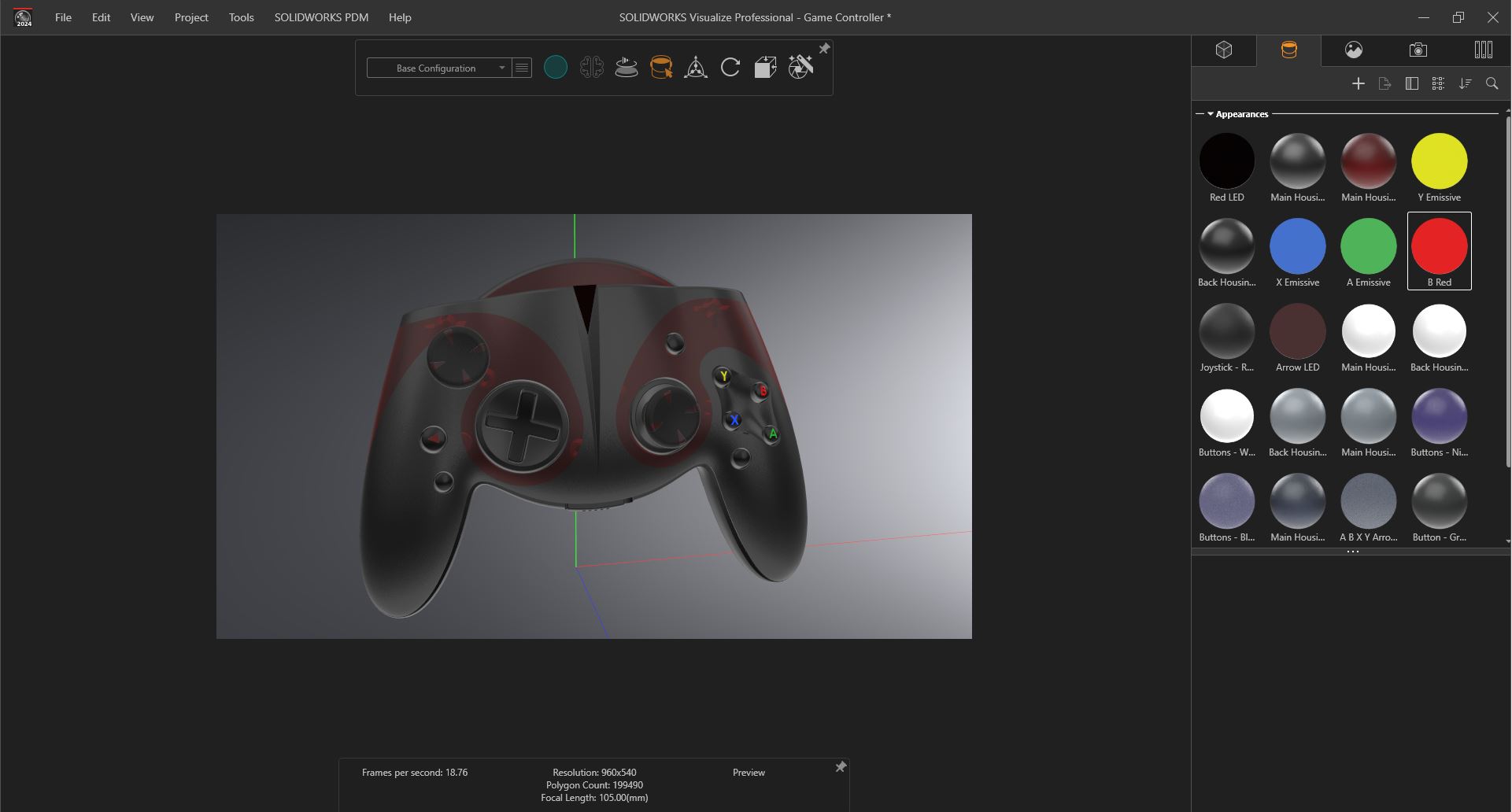
Task: Click the turntable icon in the toolbar
Action: point(627,68)
